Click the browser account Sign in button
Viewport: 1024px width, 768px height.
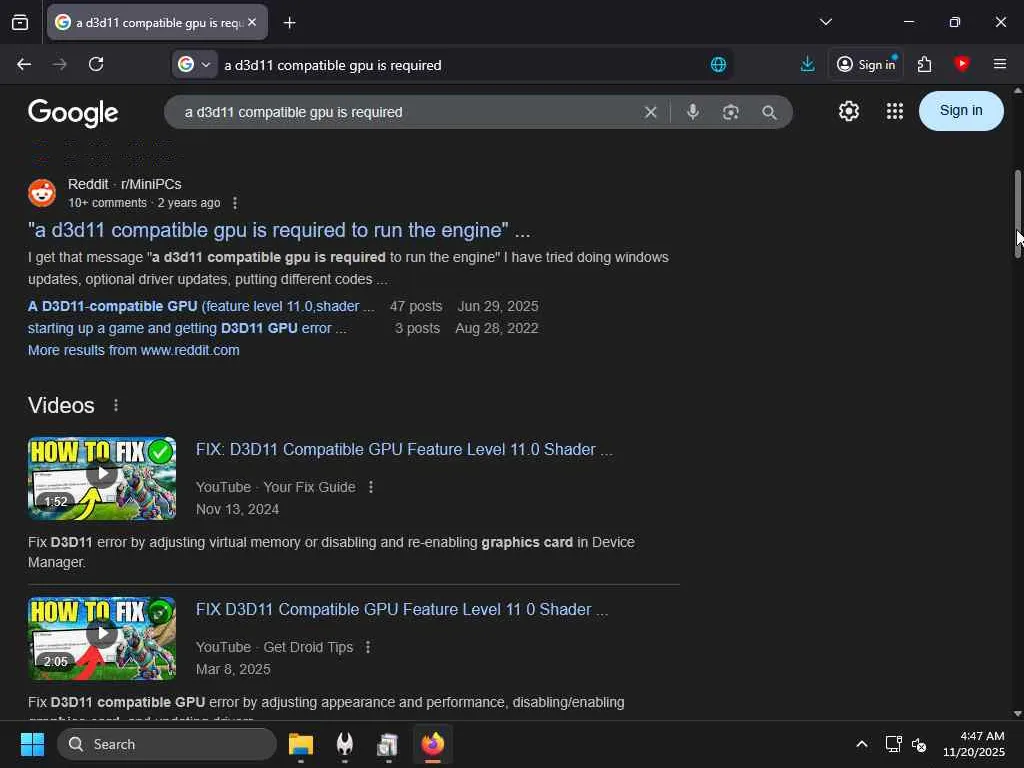click(866, 64)
